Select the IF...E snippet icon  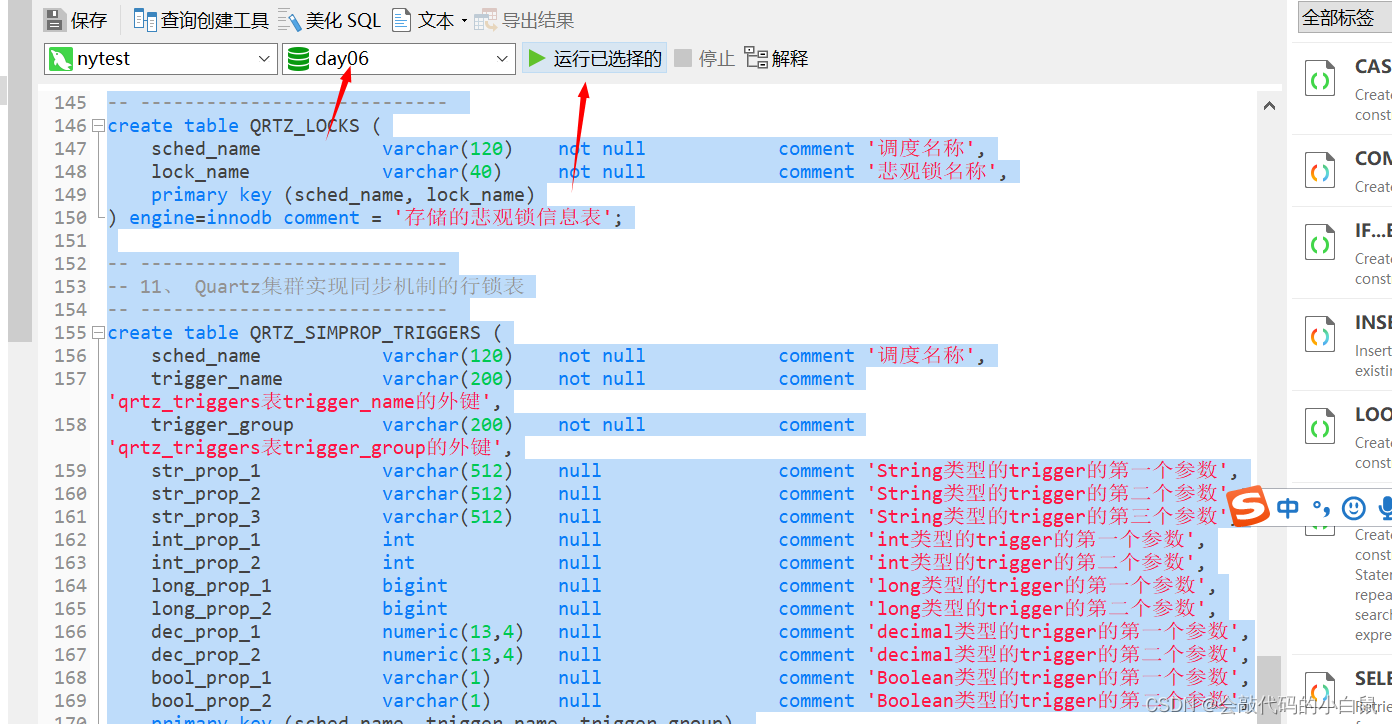coord(1320,243)
